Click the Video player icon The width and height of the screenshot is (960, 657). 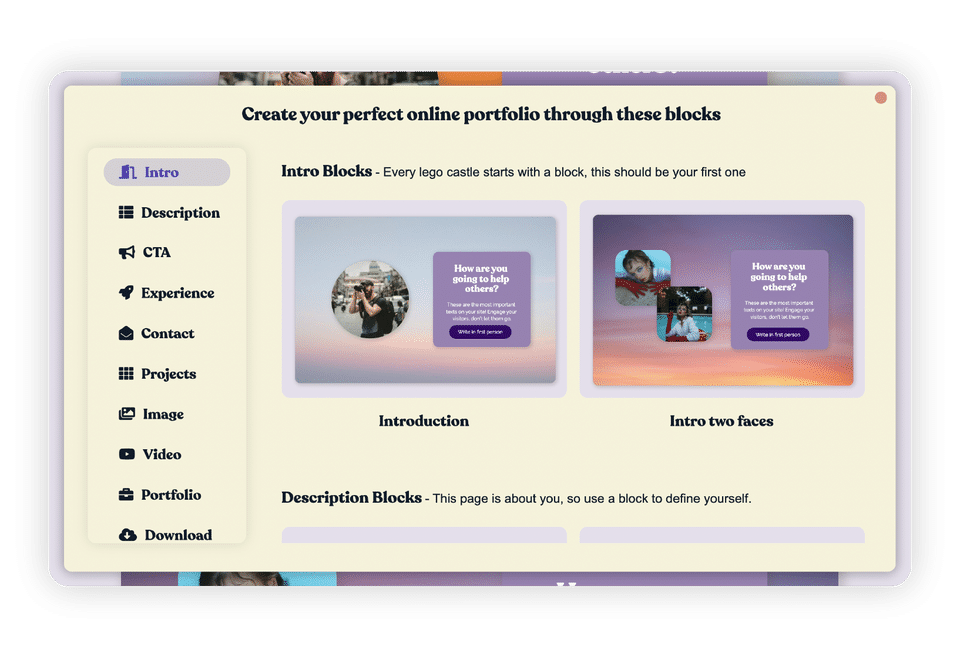127,454
